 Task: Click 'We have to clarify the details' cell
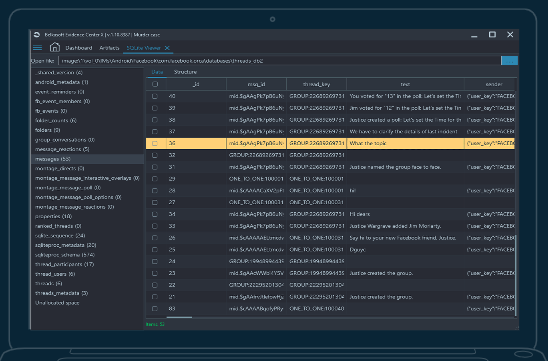pyautogui.click(x=405, y=131)
